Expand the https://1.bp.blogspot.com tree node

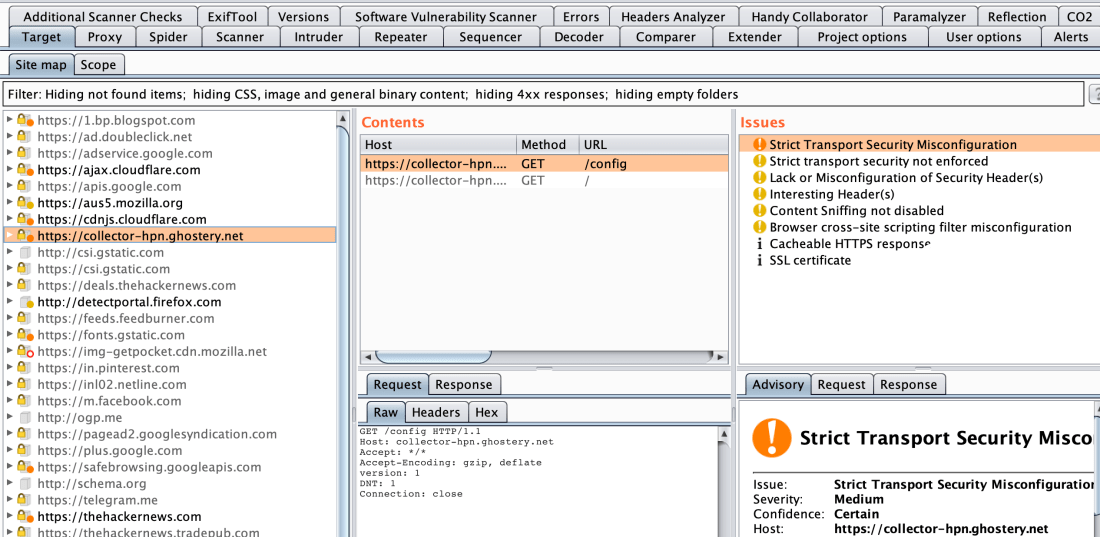click(x=10, y=120)
